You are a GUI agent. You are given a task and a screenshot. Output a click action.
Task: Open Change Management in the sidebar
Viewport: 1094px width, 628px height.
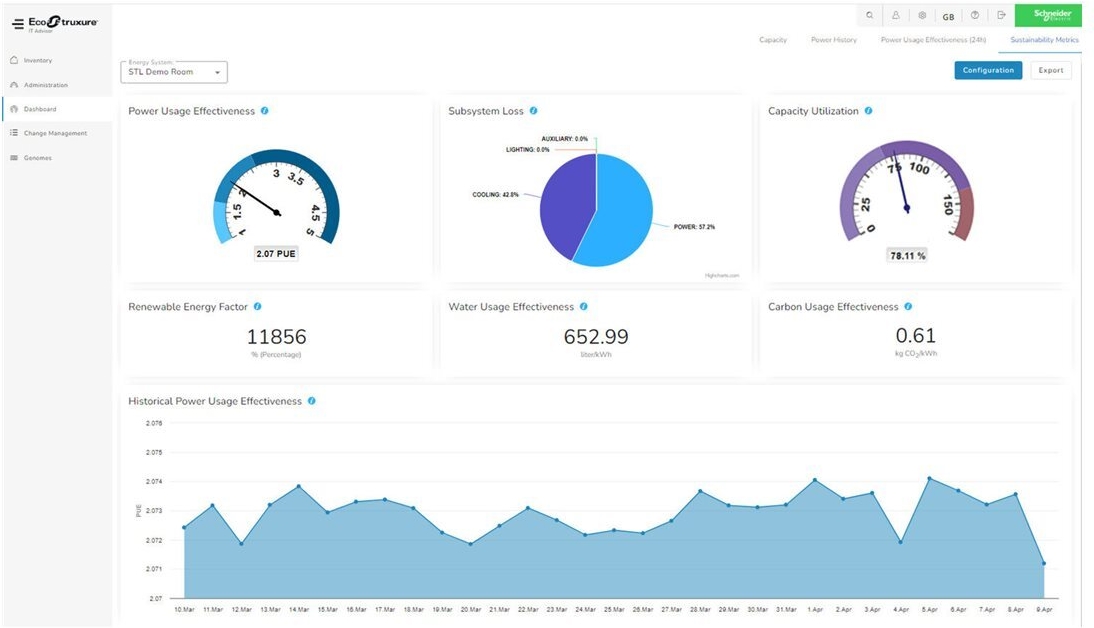coord(55,133)
